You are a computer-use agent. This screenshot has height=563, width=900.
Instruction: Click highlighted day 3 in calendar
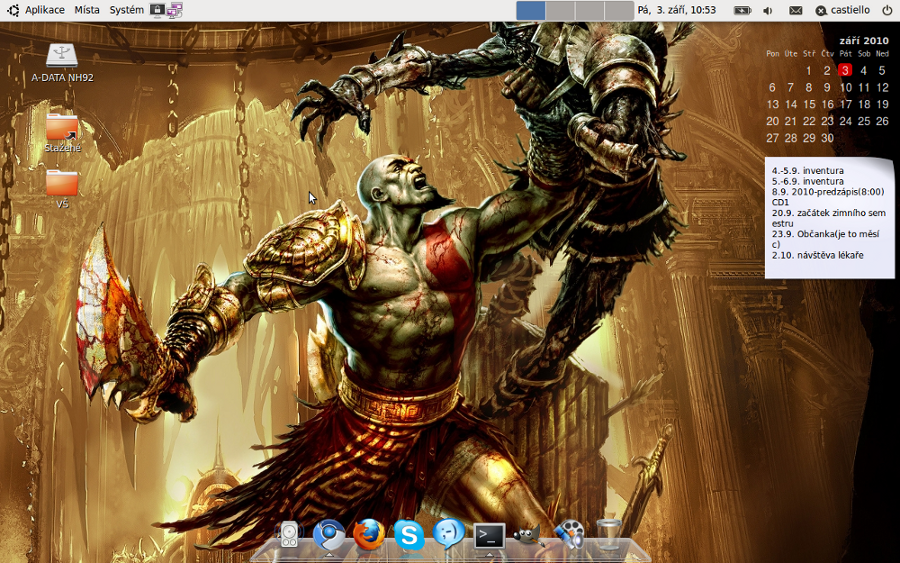(845, 70)
